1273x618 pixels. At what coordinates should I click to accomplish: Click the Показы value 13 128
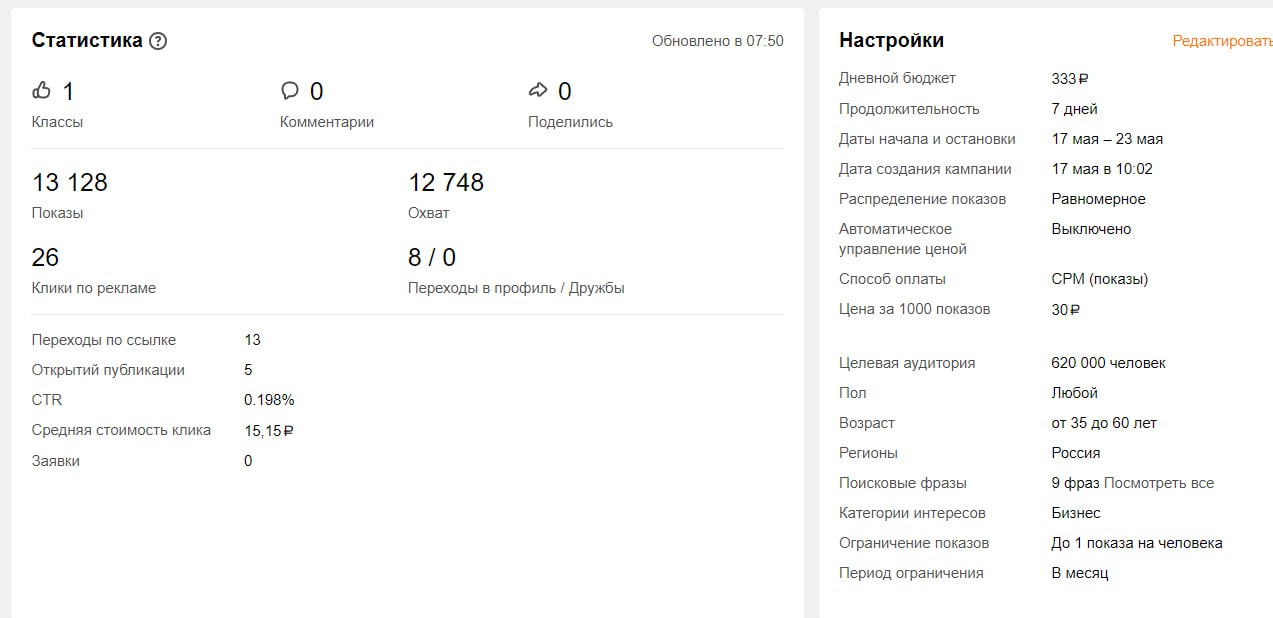tap(70, 183)
